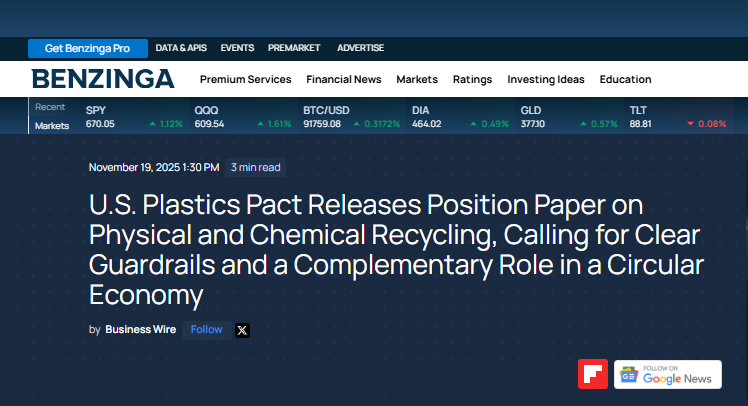Select the Markets ticker tab
Viewport: 748px width, 406px height.
pos(52,126)
